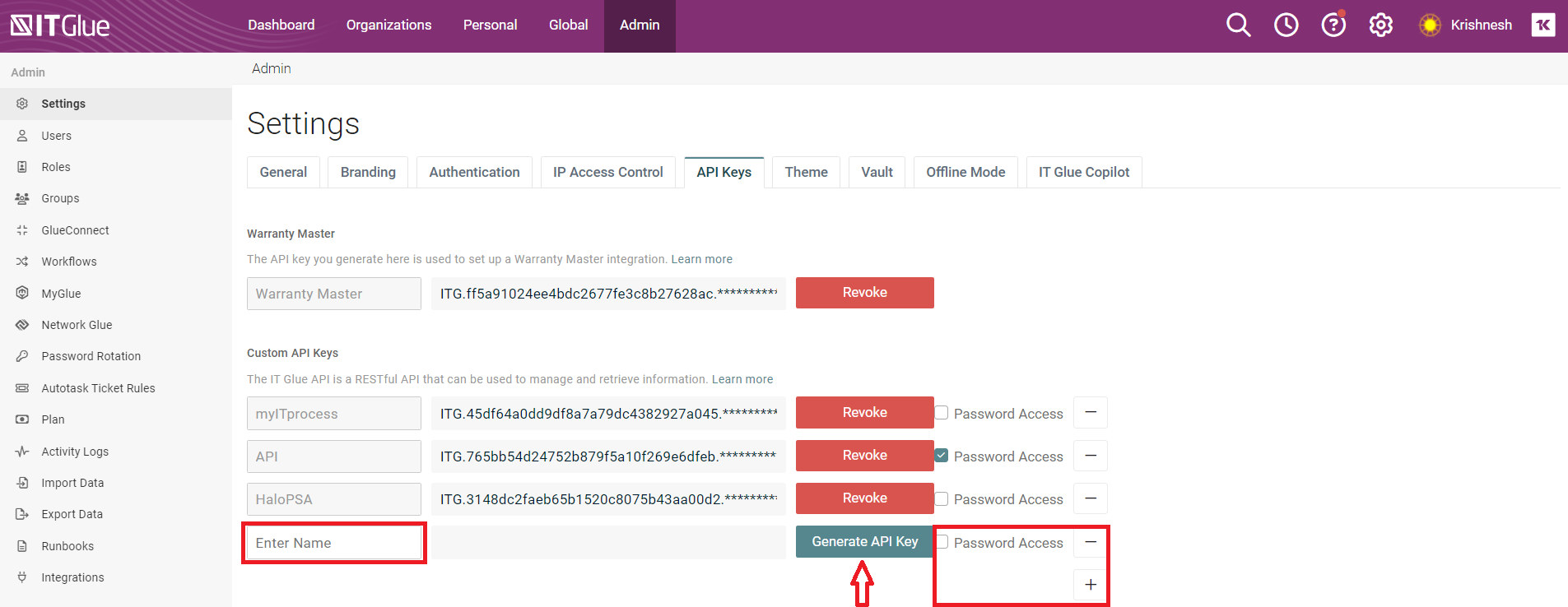This screenshot has width=1568, height=607.
Task: Open the Admin menu in top bar
Action: tap(640, 25)
